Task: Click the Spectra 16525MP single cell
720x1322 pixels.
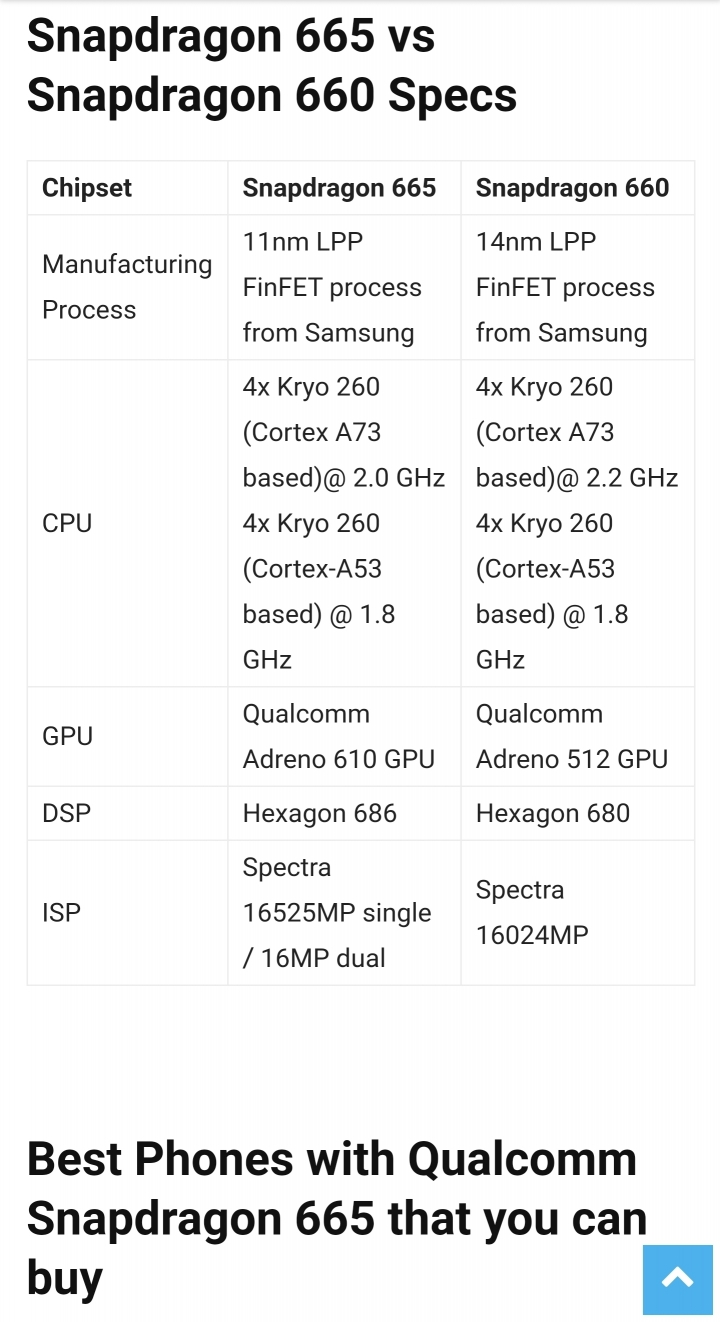Action: click(344, 912)
